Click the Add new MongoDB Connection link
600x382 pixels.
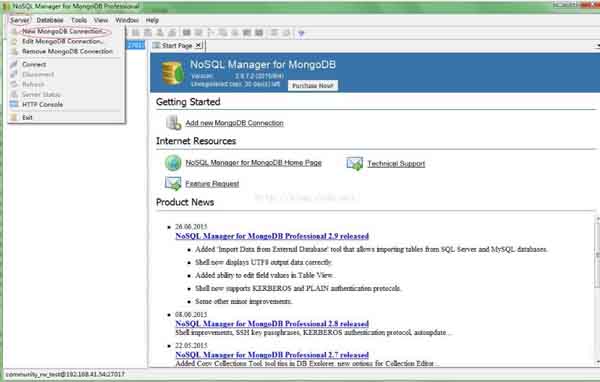point(234,123)
